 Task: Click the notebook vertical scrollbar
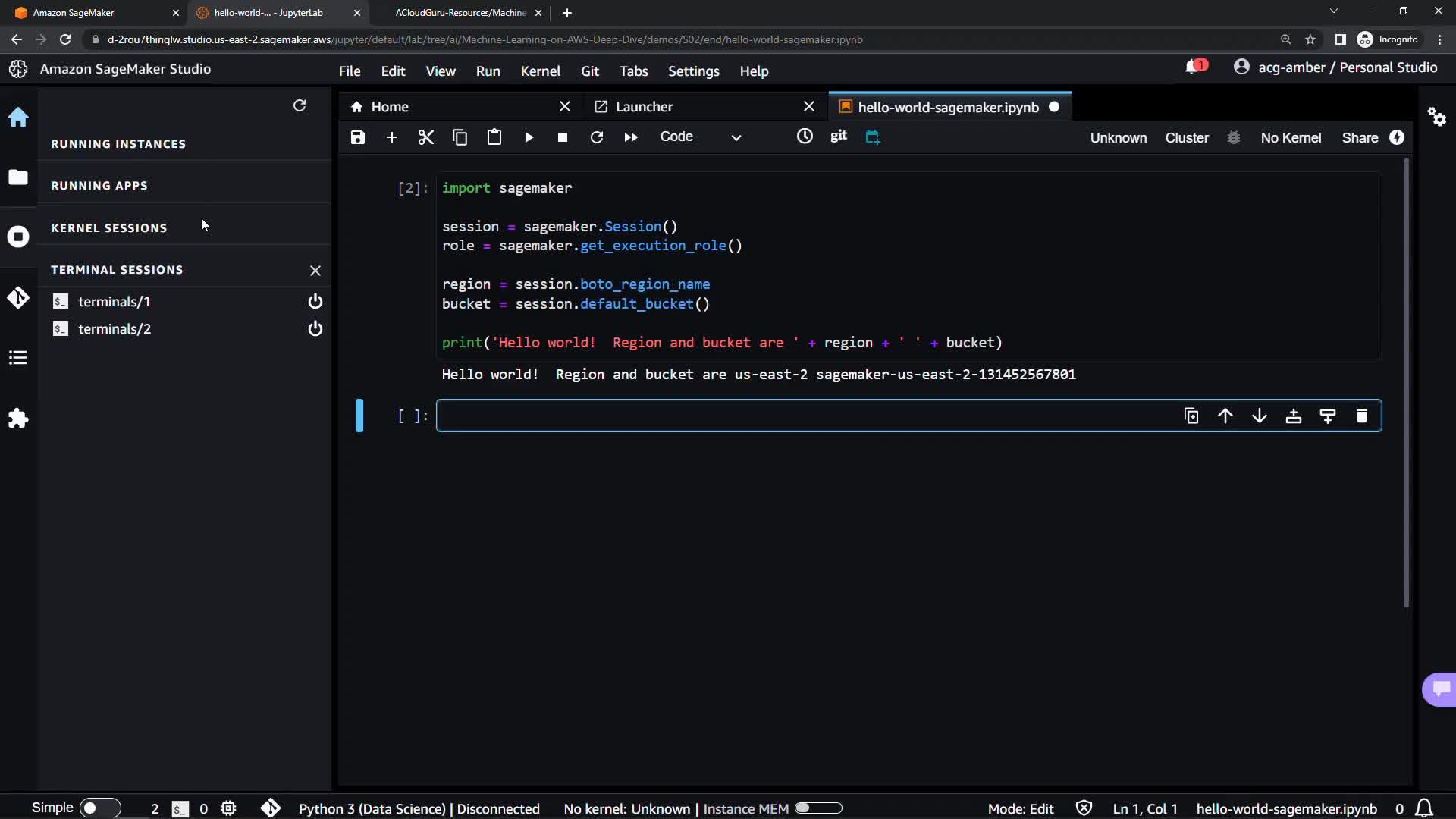click(x=1405, y=379)
